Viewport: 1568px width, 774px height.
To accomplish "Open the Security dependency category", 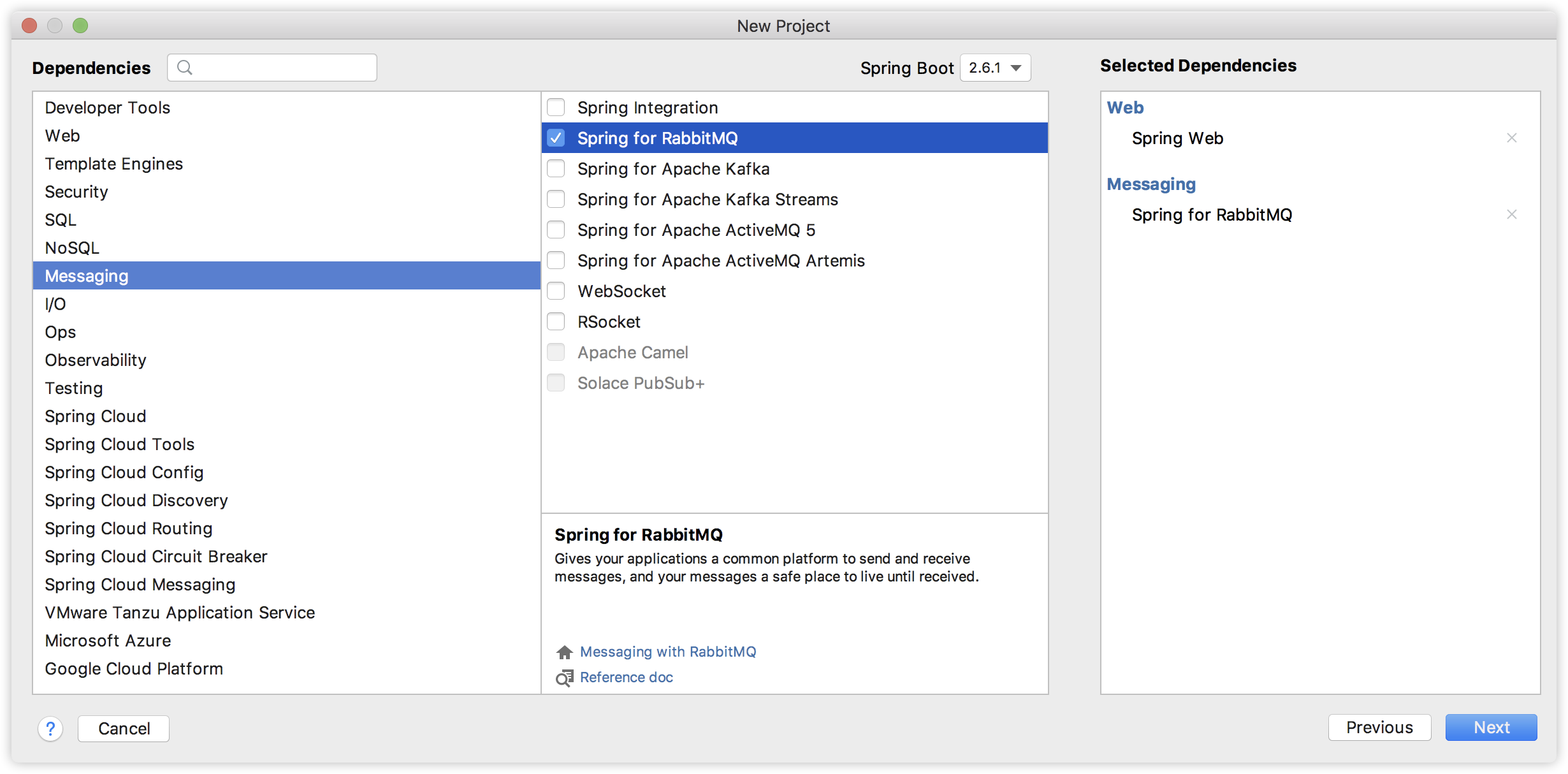I will [x=76, y=192].
